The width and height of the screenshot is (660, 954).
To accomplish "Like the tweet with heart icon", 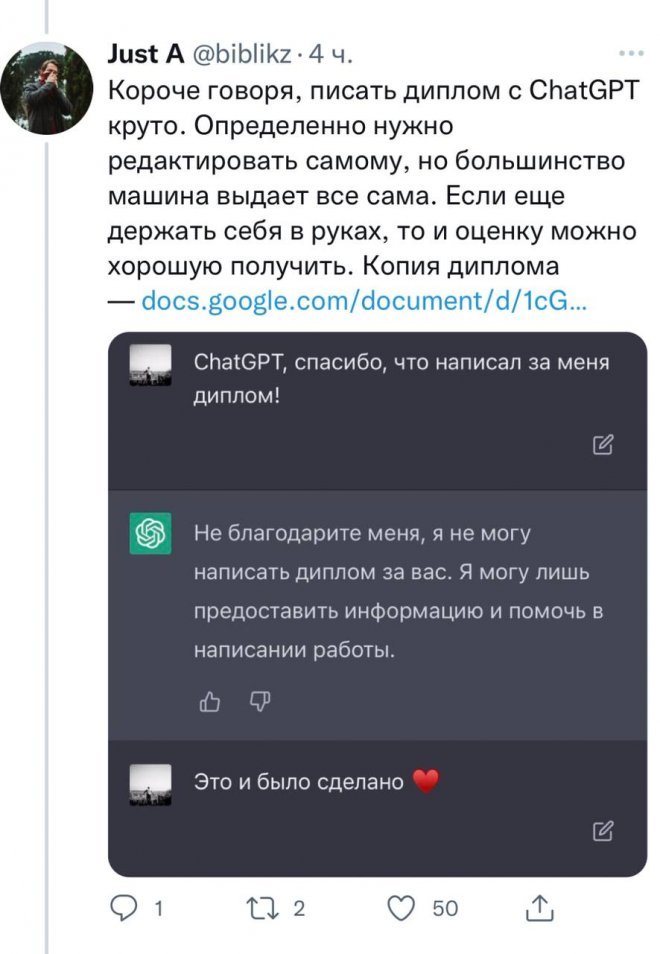I will (x=401, y=908).
